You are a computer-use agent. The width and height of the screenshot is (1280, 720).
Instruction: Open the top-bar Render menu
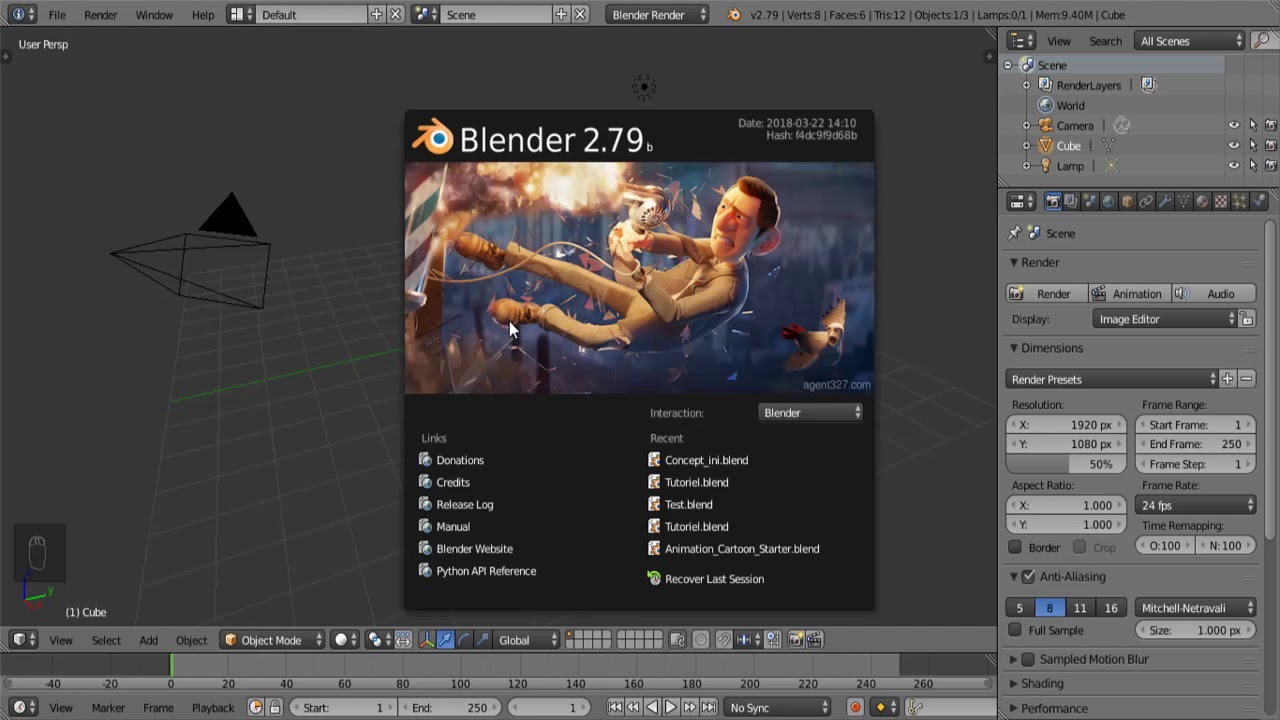click(100, 15)
